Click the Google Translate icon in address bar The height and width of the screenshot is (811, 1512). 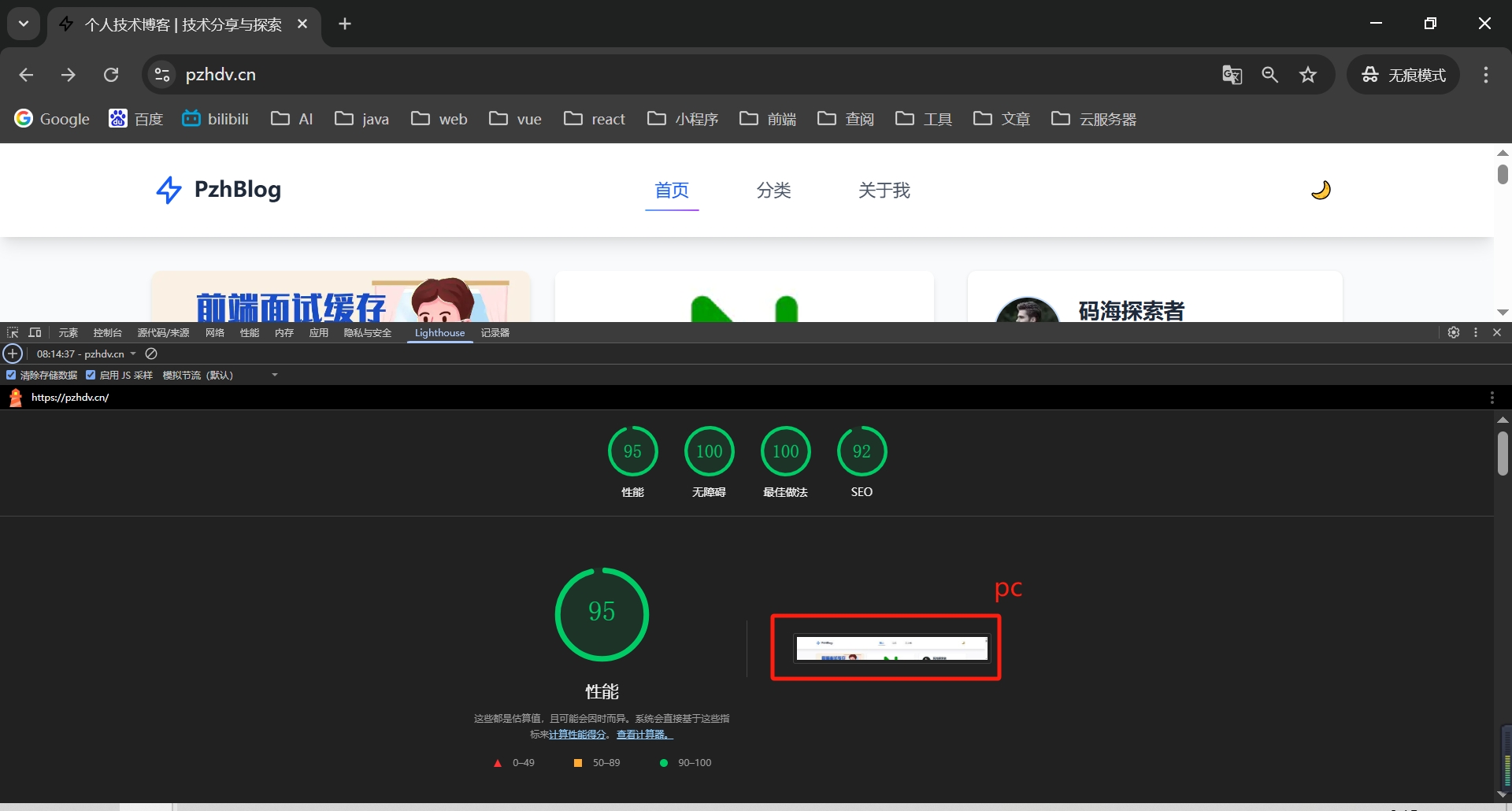click(1232, 75)
